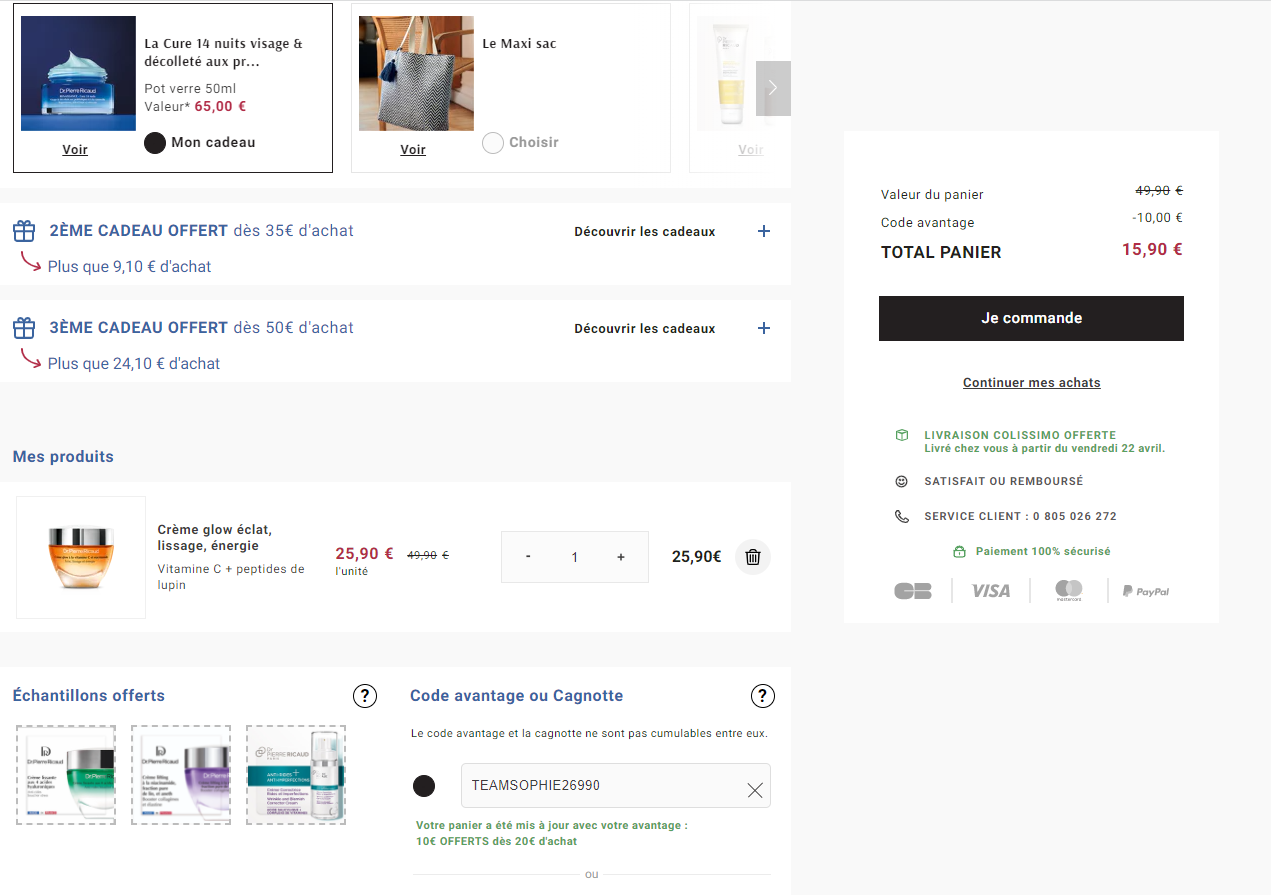This screenshot has width=1271, height=895.
Task: Open help icon for Code avantage ou Cagnotte
Action: [x=763, y=696]
